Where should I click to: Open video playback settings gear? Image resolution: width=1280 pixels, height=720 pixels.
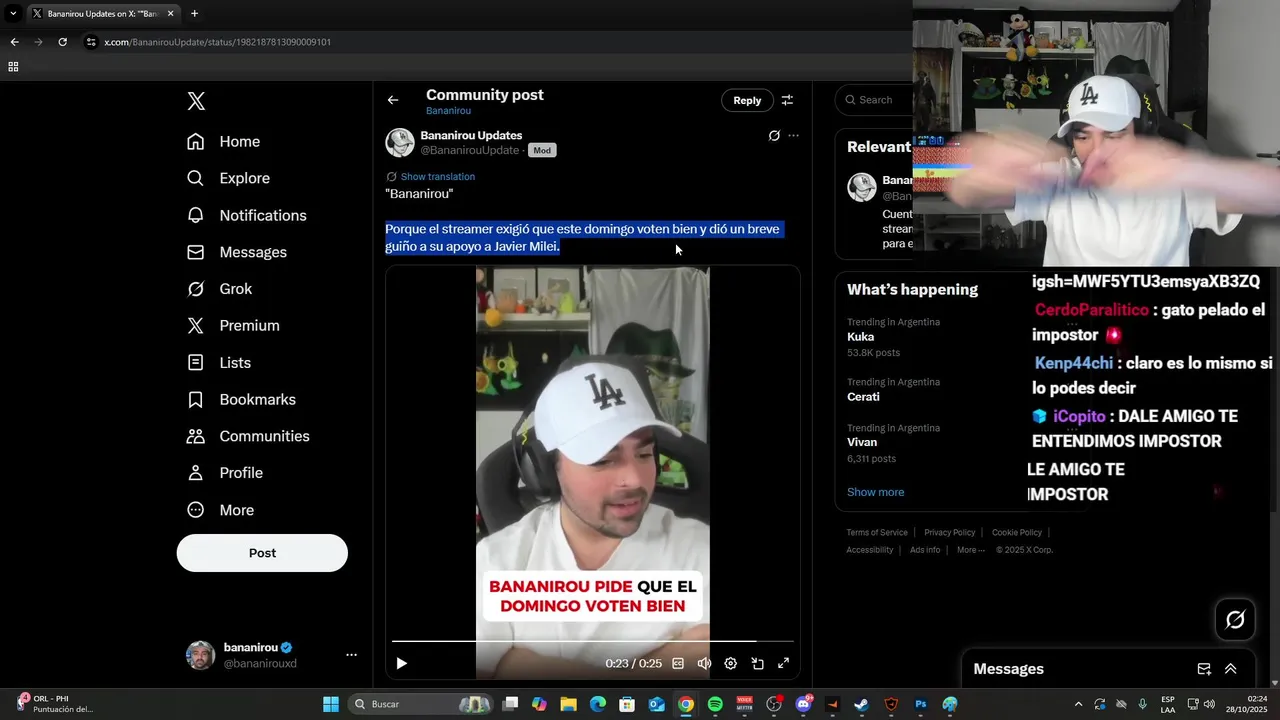(730, 663)
